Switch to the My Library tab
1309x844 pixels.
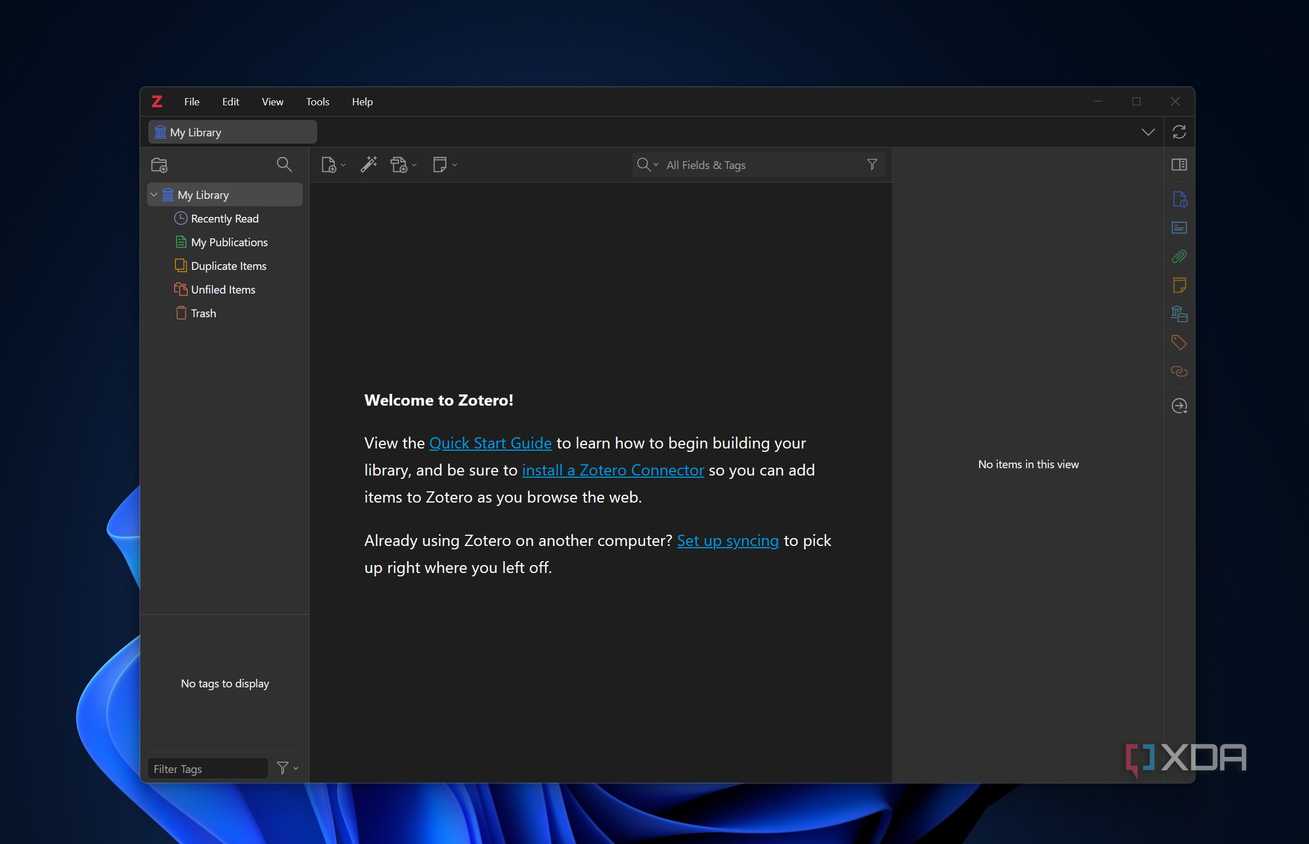(x=233, y=132)
